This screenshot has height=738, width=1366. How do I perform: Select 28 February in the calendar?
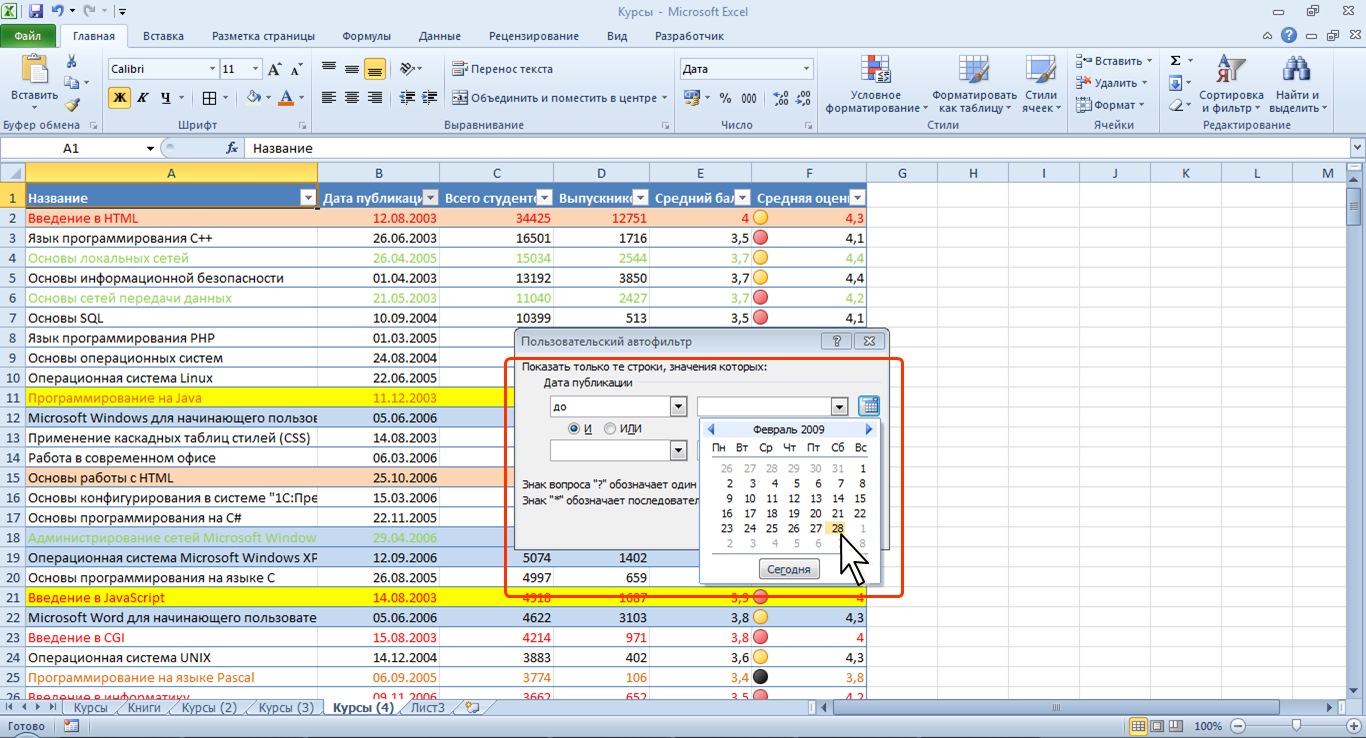click(838, 528)
